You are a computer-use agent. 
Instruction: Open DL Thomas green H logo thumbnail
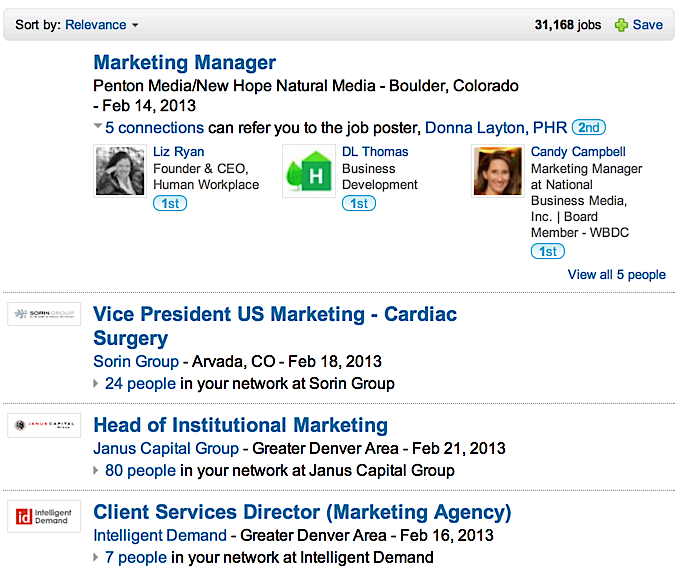click(x=309, y=171)
